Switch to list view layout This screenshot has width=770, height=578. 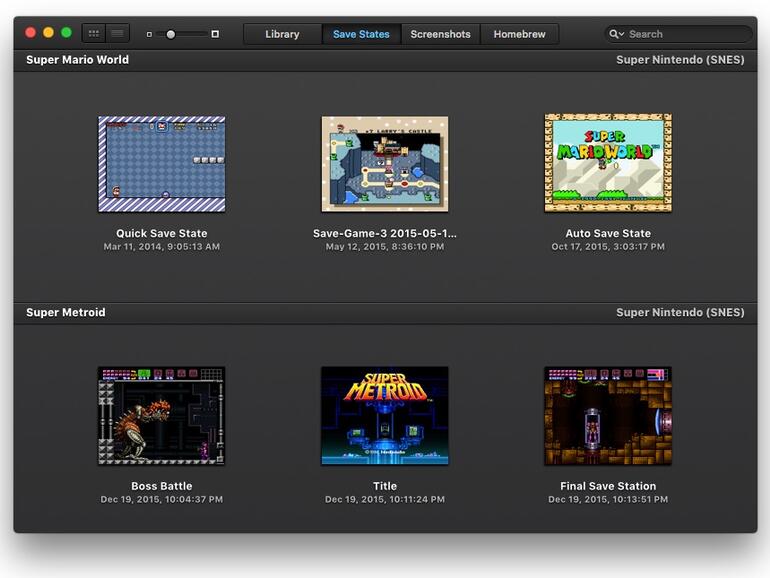[x=117, y=33]
